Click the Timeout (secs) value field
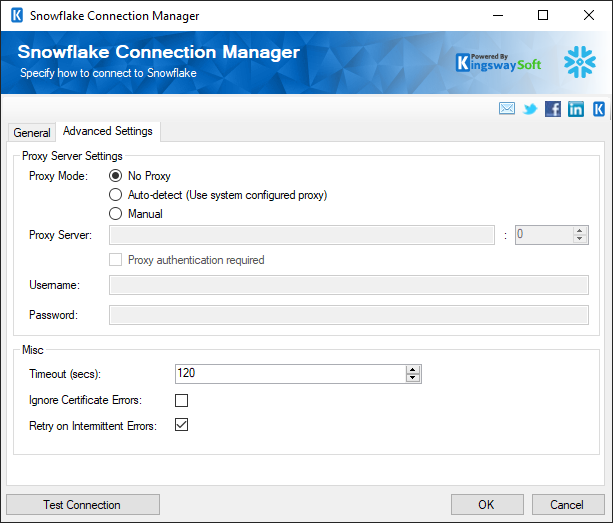The image size is (613, 523). click(x=291, y=374)
